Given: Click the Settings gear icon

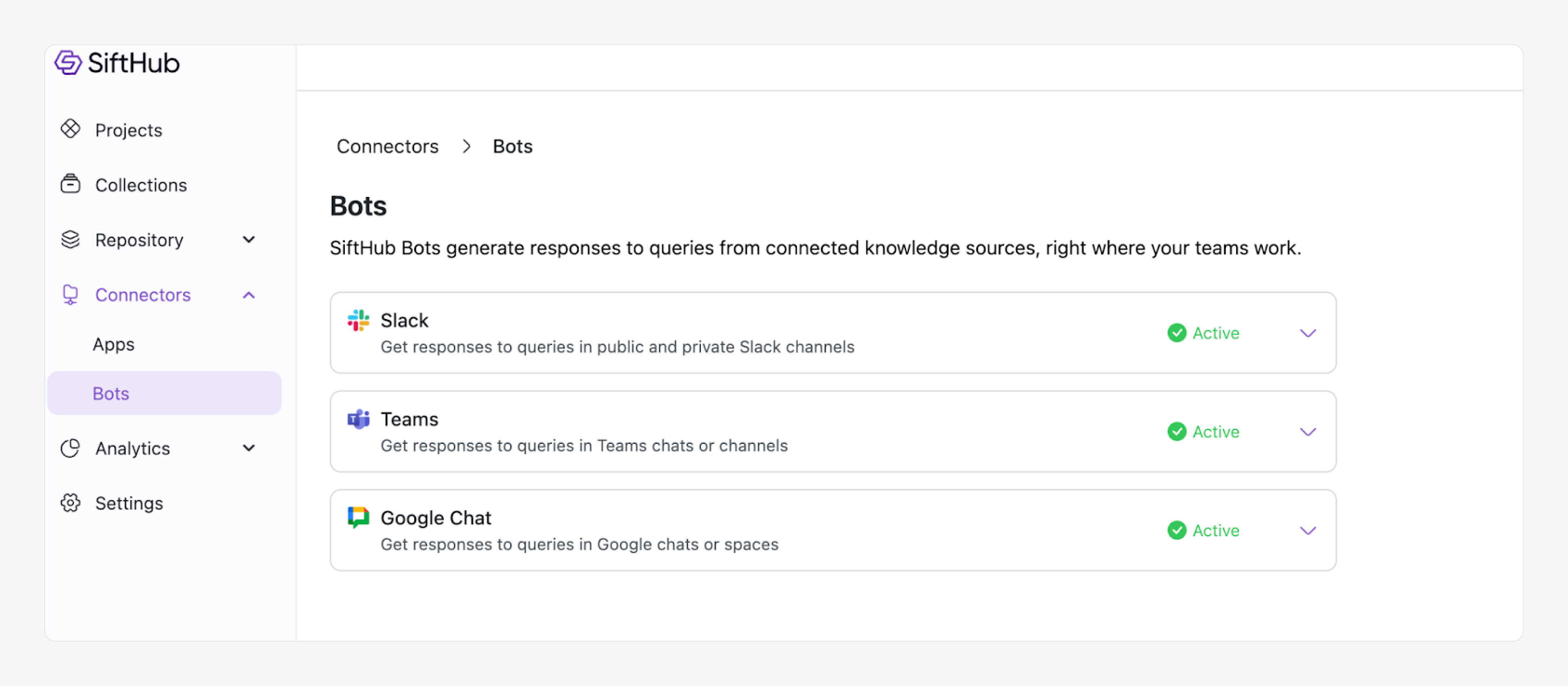Looking at the screenshot, I should coord(71,503).
